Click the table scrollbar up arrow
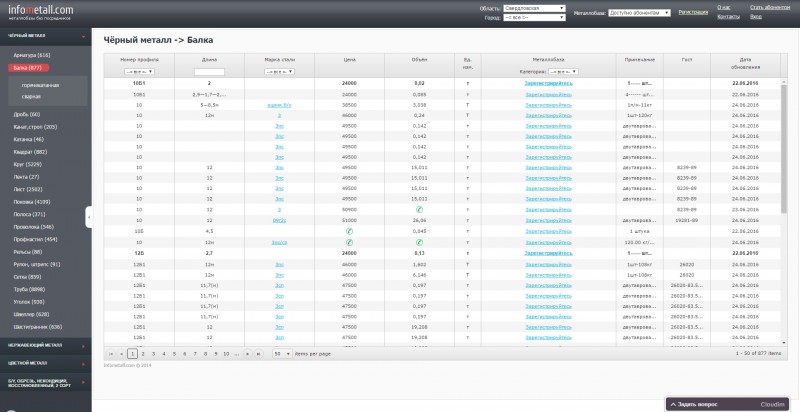Image resolution: width=800 pixels, height=412 pixels. coord(784,82)
